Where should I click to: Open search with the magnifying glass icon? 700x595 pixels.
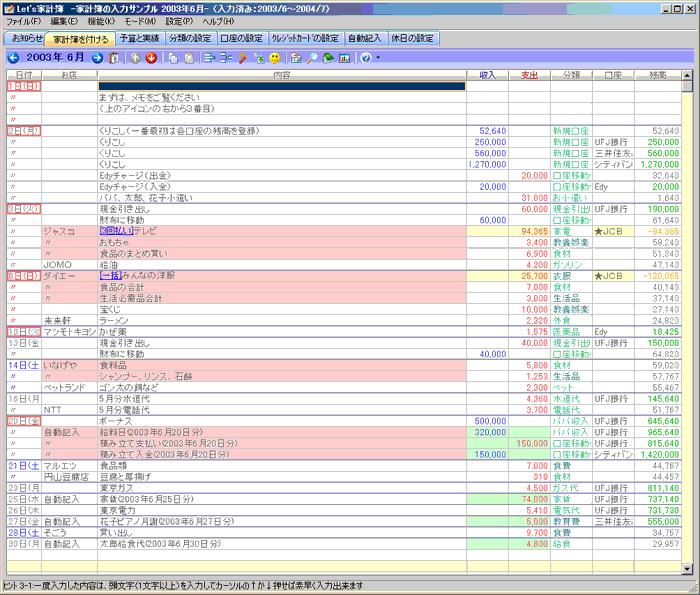pos(313,58)
